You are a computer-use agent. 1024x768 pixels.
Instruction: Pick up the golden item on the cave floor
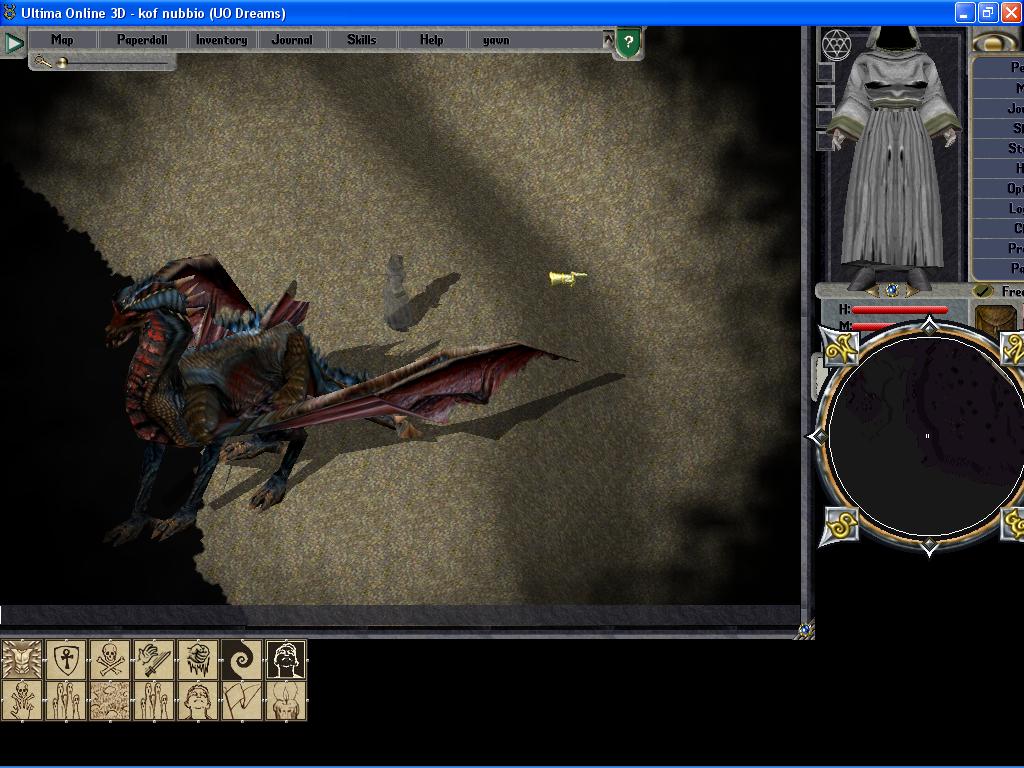pos(567,278)
